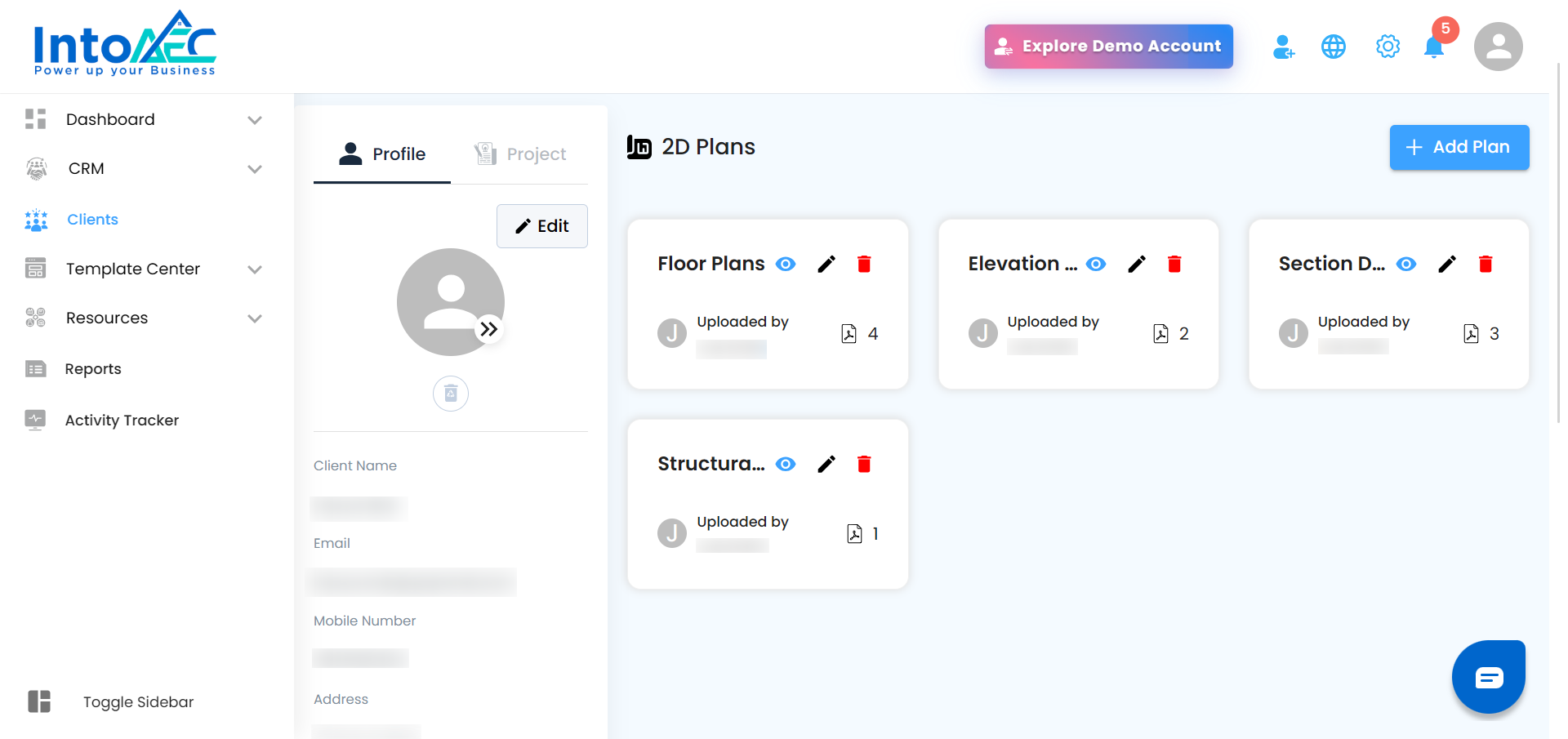The height and width of the screenshot is (739, 1568).
Task: Delete the Section D... plan card
Action: pyautogui.click(x=1486, y=264)
